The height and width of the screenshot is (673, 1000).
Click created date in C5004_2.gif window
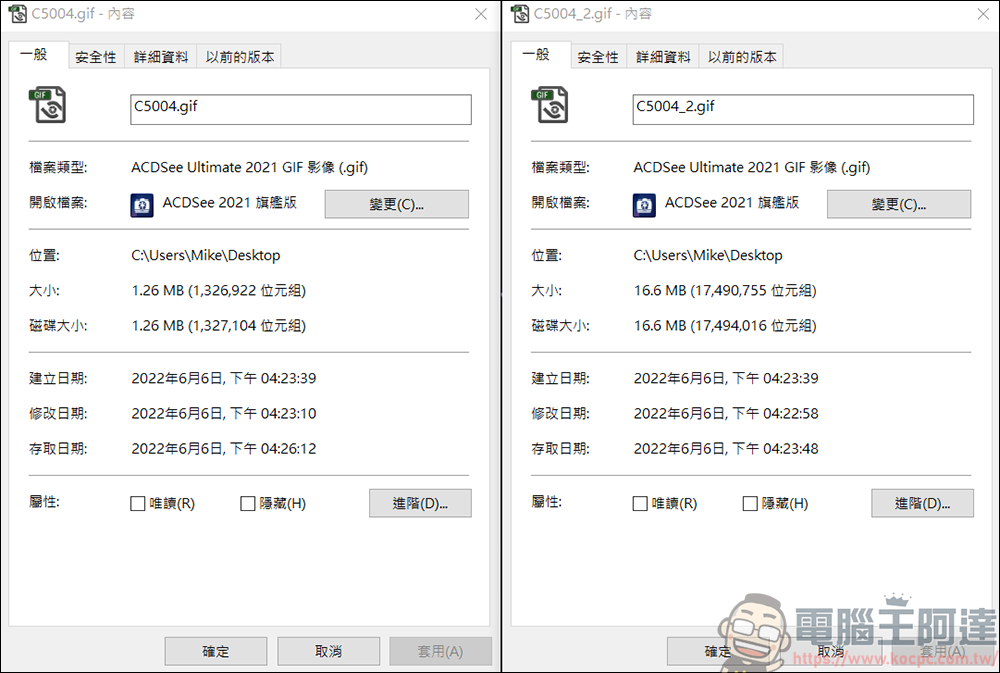coord(726,378)
